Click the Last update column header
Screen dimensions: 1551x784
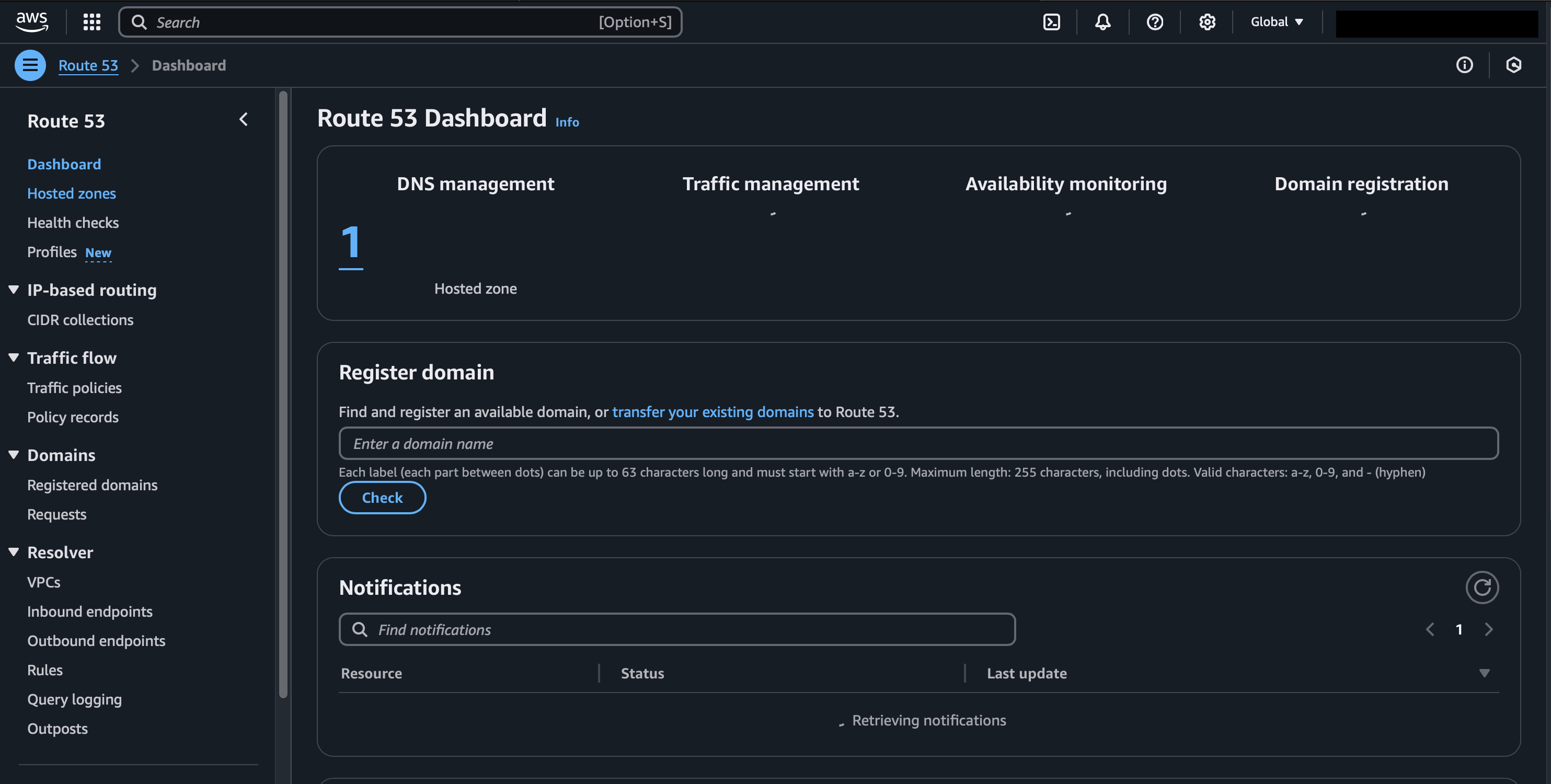coord(1027,673)
